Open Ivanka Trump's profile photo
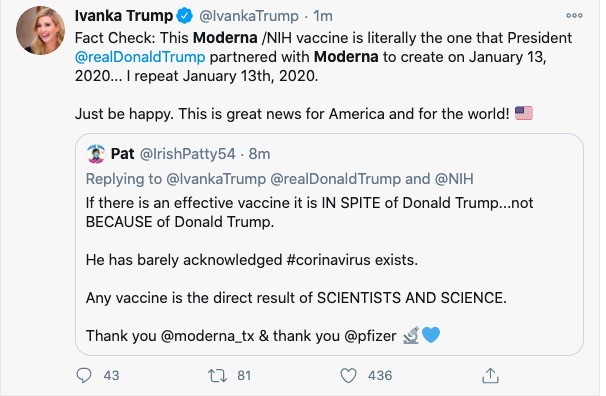Viewport: 606px width, 396px height. [40, 31]
